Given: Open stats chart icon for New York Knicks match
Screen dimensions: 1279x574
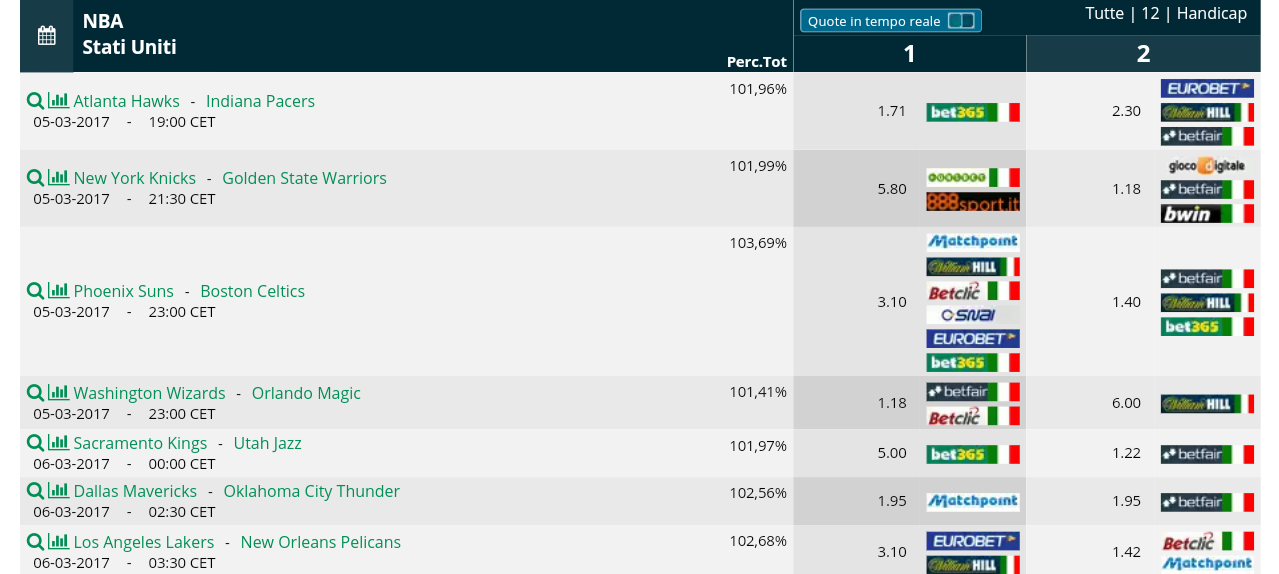Looking at the screenshot, I should [x=59, y=178].
